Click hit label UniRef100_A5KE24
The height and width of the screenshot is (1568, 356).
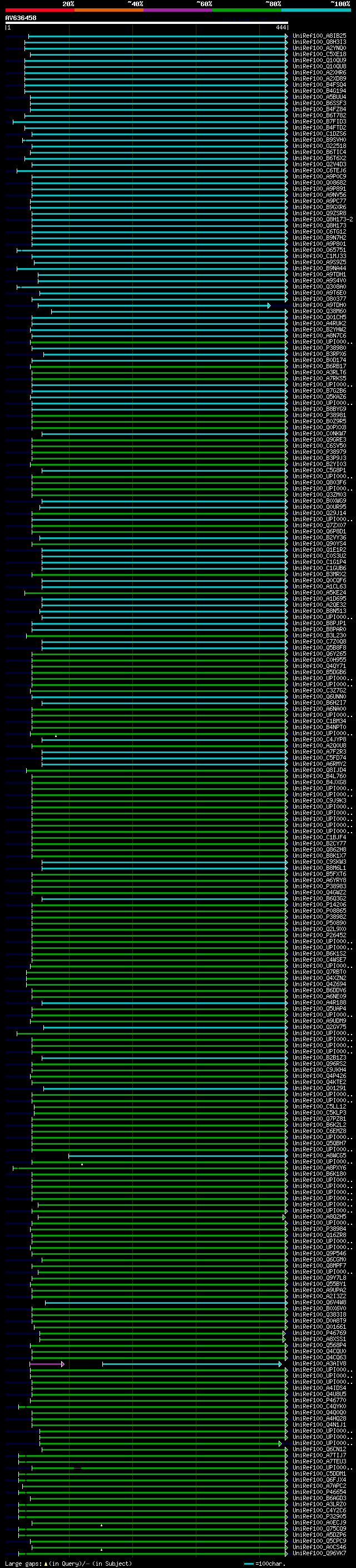click(x=319, y=593)
